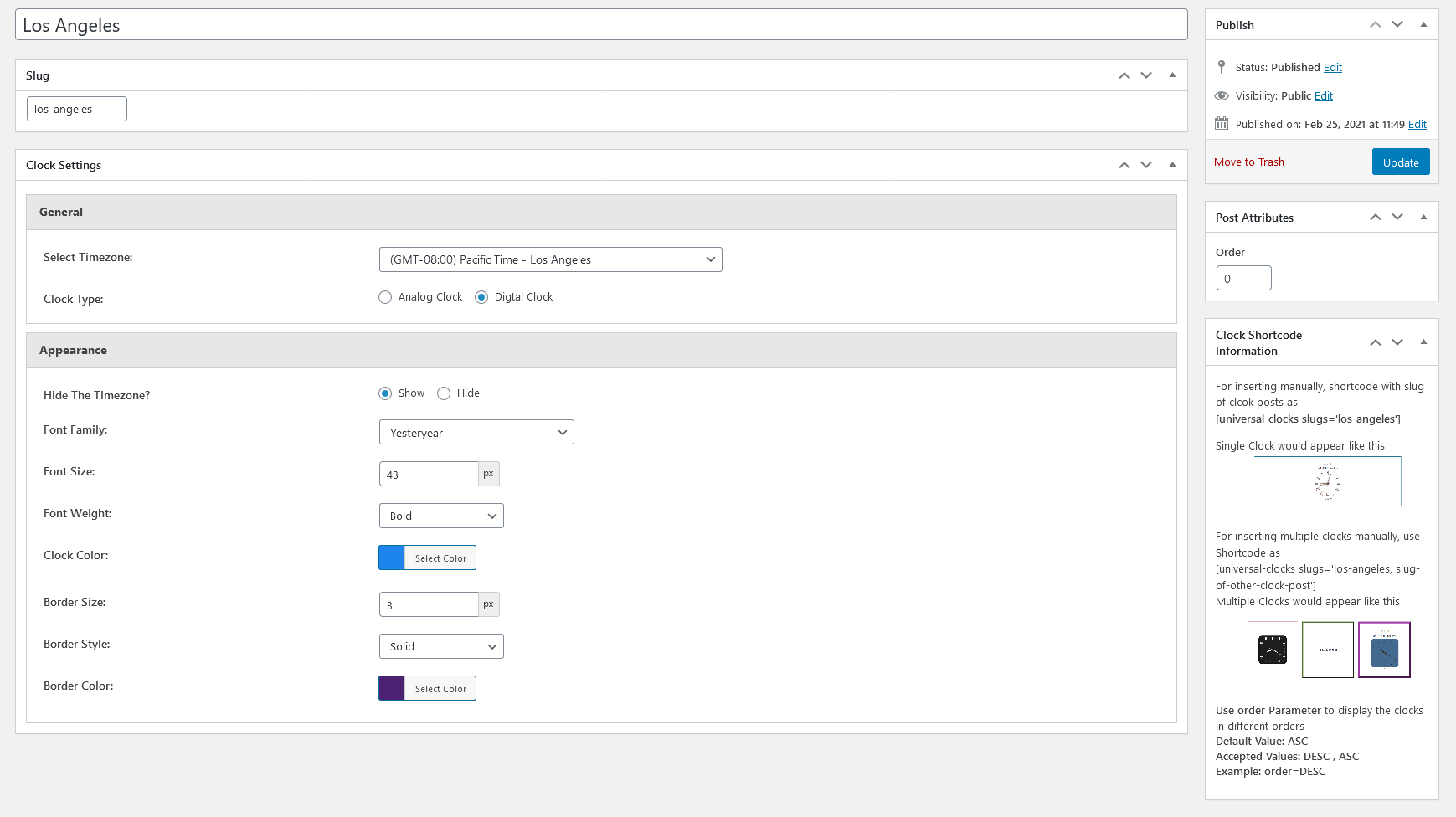Click the Move to Trash link
Image resolution: width=1456 pixels, height=817 pixels.
click(1249, 162)
